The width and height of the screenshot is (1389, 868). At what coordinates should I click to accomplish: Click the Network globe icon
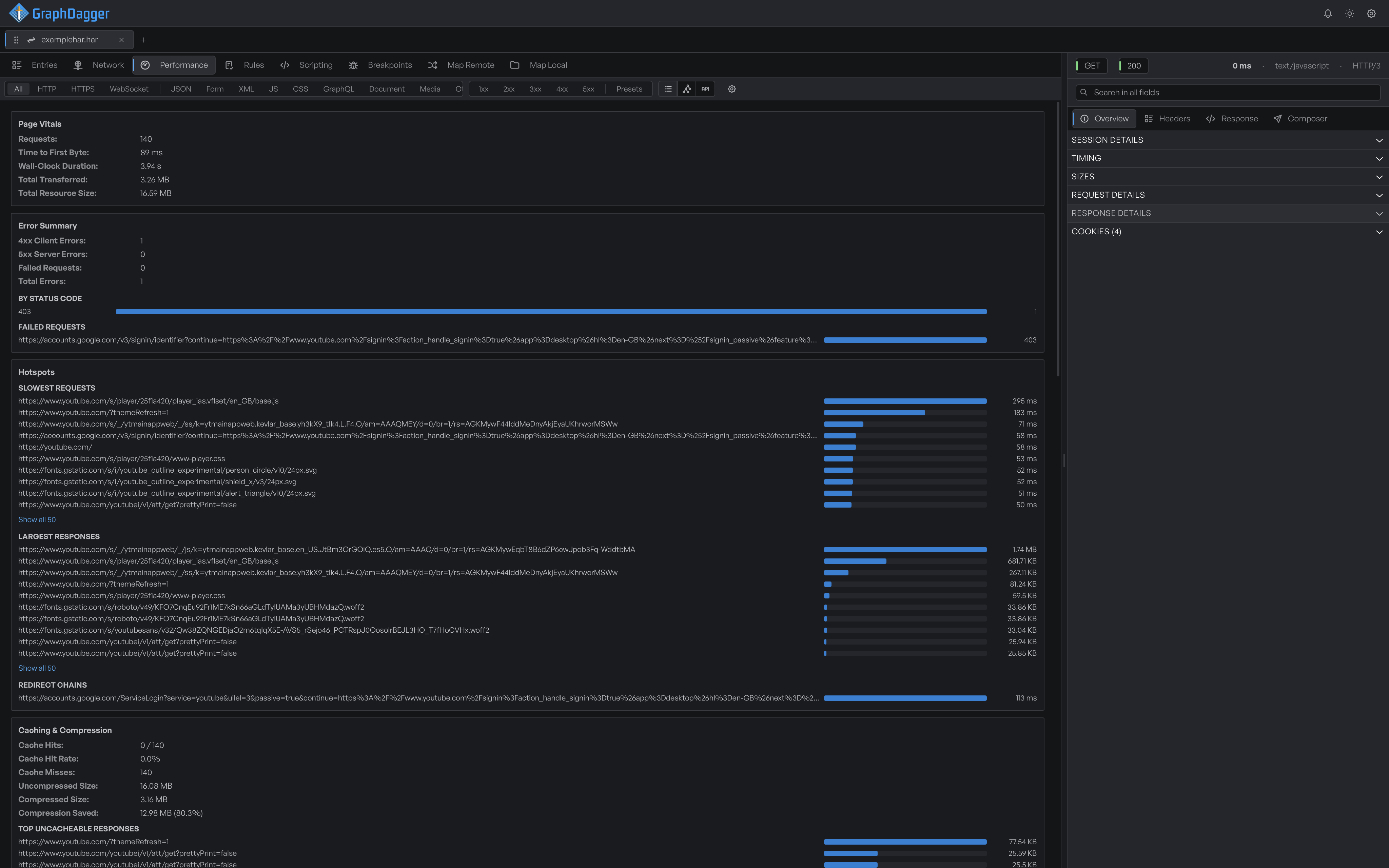click(78, 65)
